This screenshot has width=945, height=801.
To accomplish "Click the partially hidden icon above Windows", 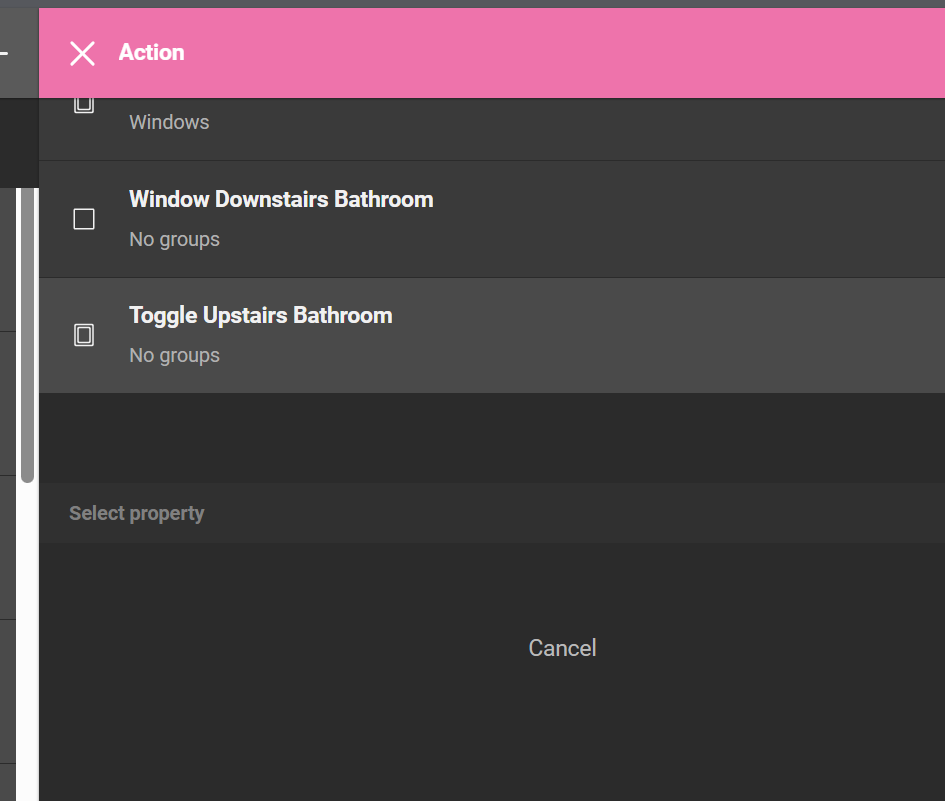I will (x=84, y=105).
